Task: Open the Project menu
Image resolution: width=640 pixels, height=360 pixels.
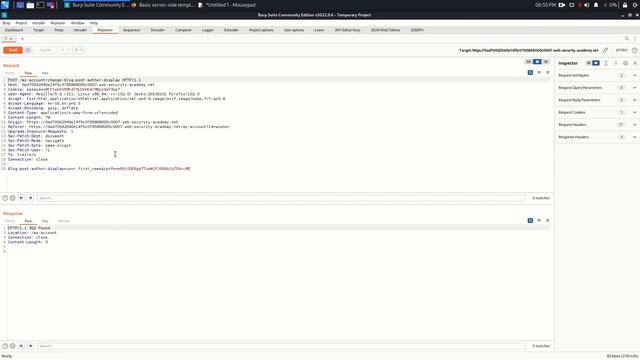Action: pyautogui.click(x=21, y=23)
